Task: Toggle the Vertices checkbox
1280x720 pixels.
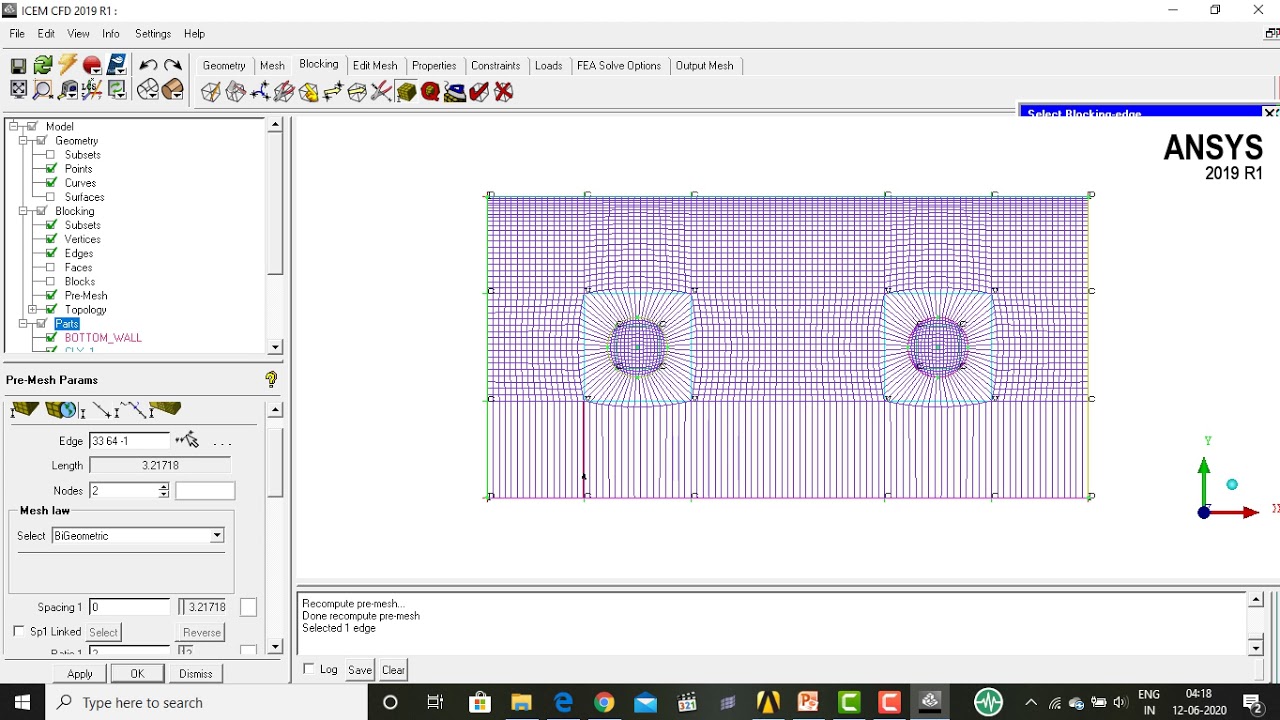Action: coord(51,239)
